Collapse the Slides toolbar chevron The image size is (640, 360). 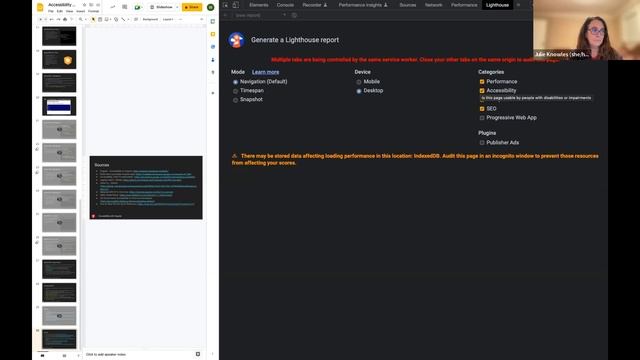[201, 19]
